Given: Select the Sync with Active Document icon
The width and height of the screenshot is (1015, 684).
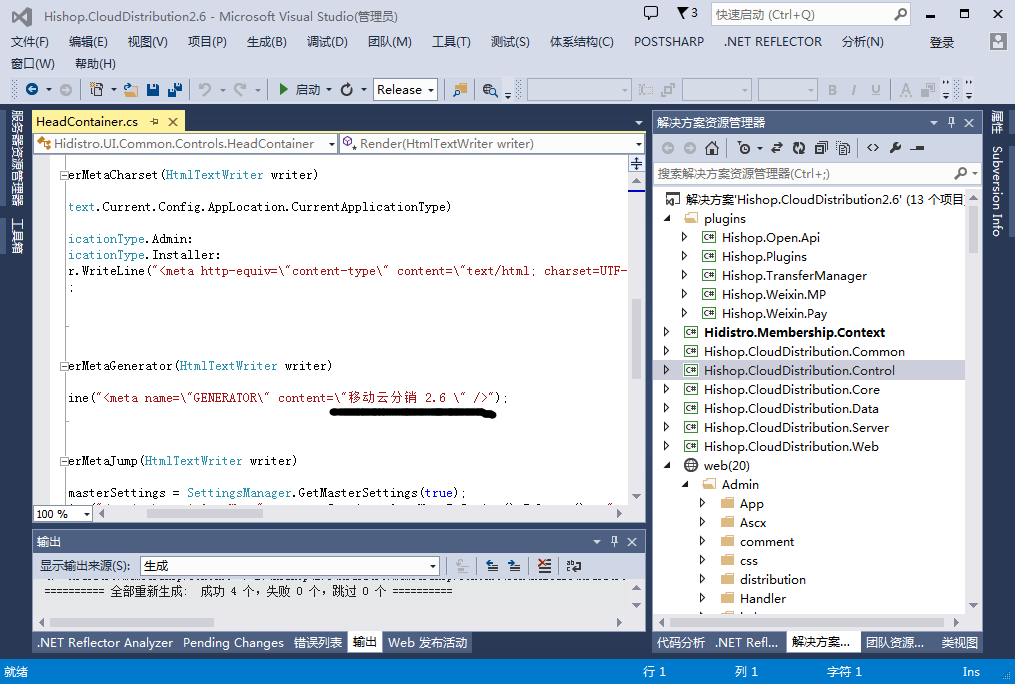Looking at the screenshot, I should click(x=775, y=147).
